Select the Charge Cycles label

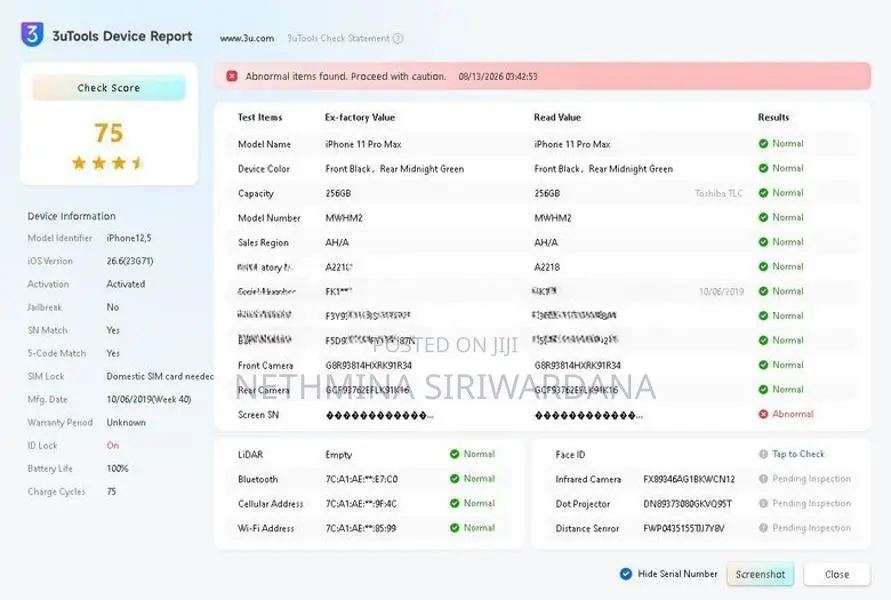click(56, 491)
